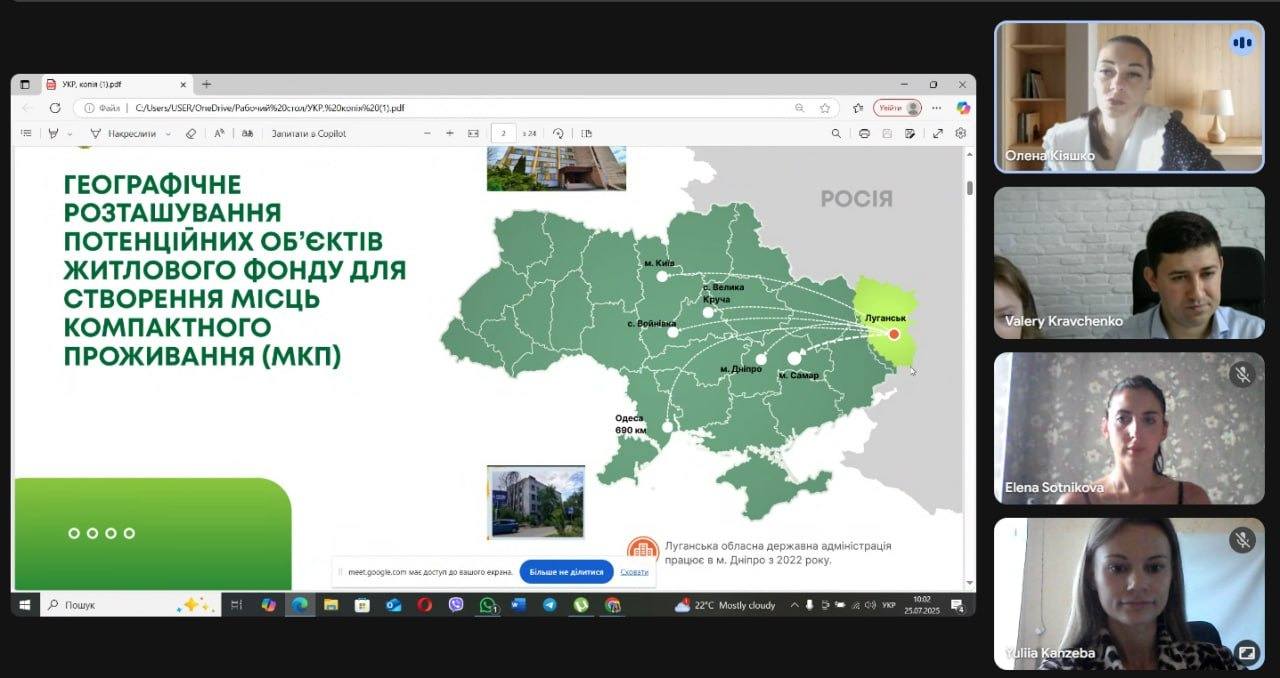Toggle the table of contents sidebar
This screenshot has width=1280, height=678.
(x=26, y=133)
